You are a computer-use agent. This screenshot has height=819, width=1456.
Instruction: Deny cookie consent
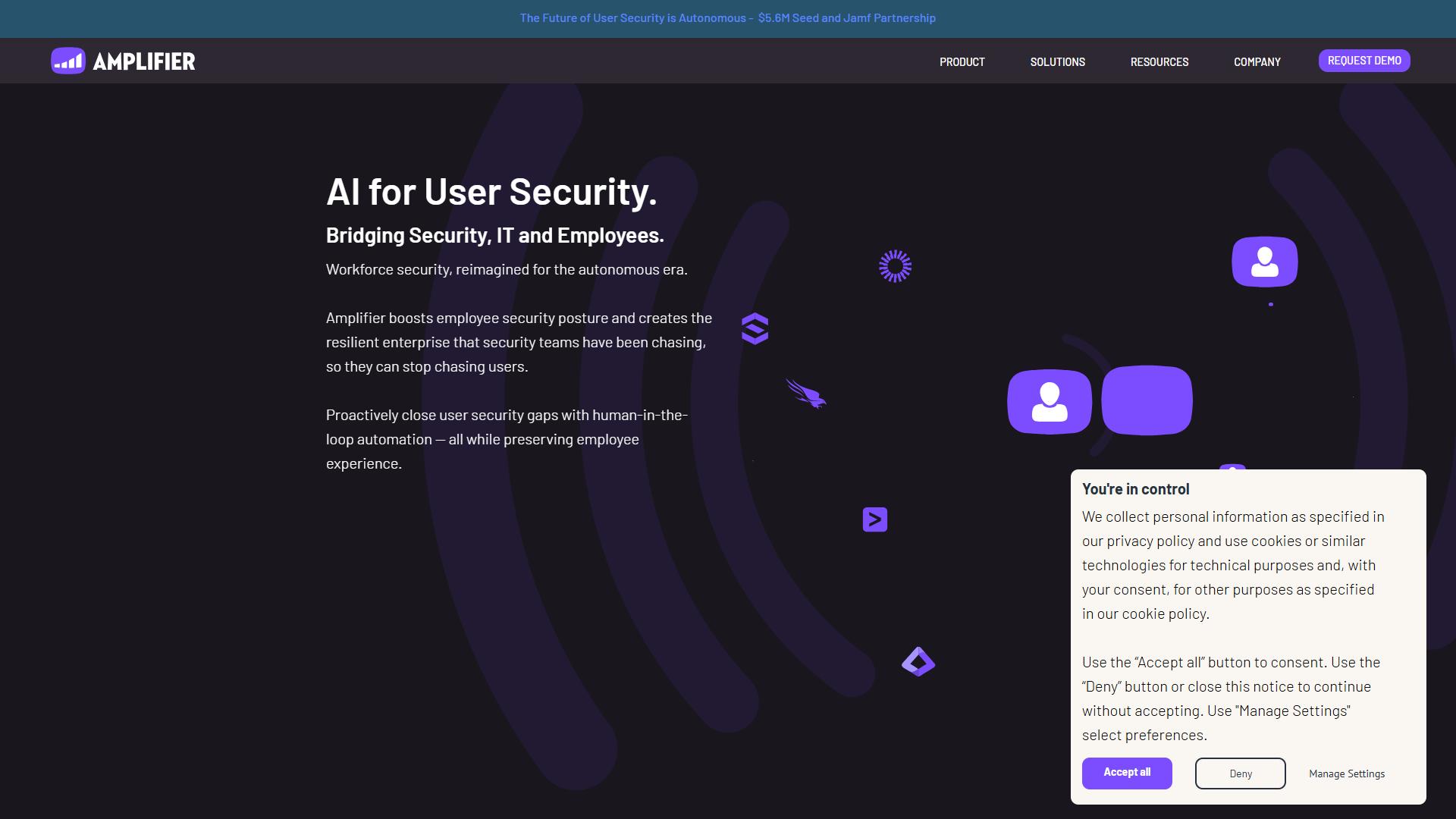click(1241, 773)
